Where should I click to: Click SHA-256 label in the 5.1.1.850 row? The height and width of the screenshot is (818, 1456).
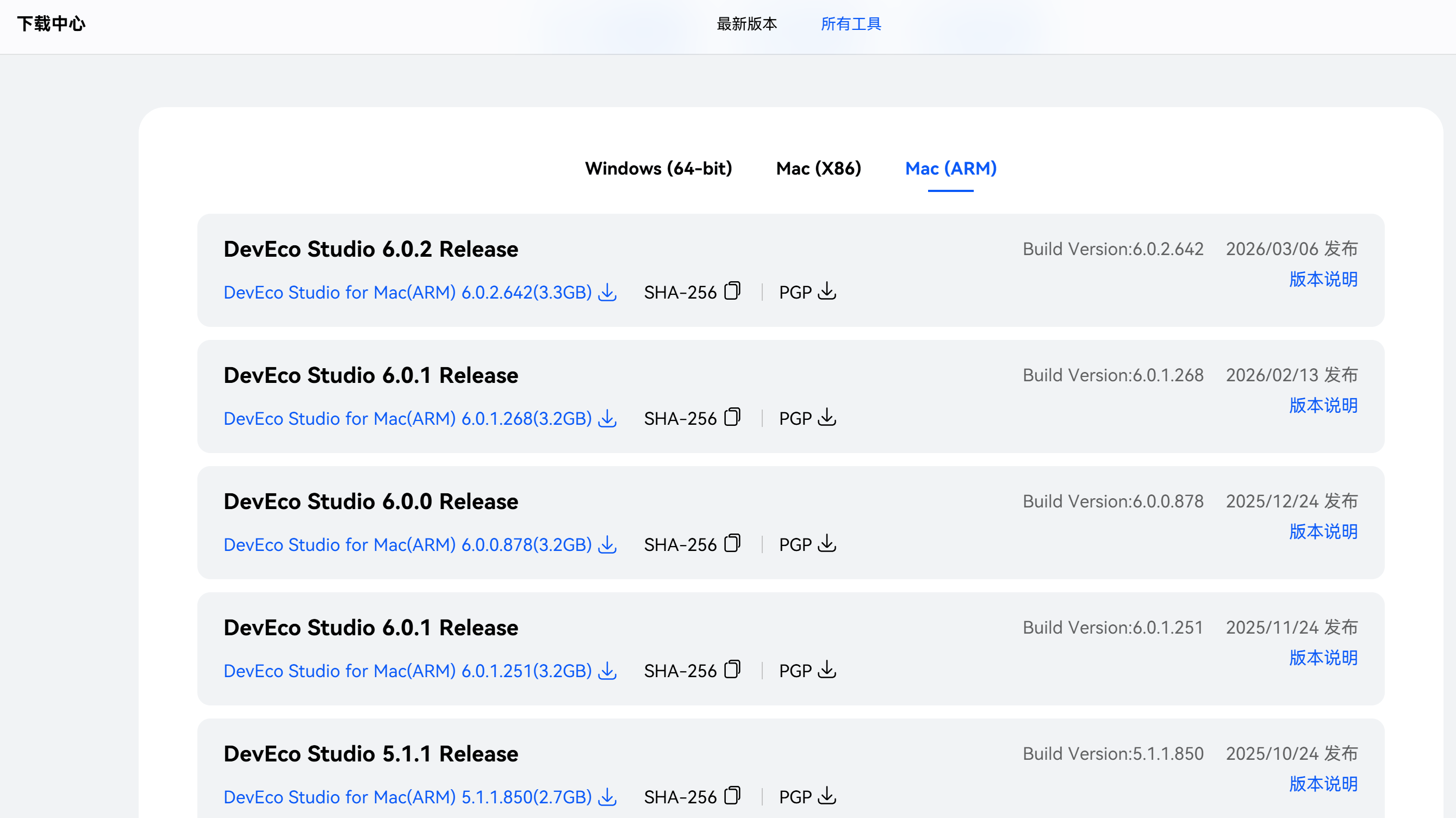[680, 797]
